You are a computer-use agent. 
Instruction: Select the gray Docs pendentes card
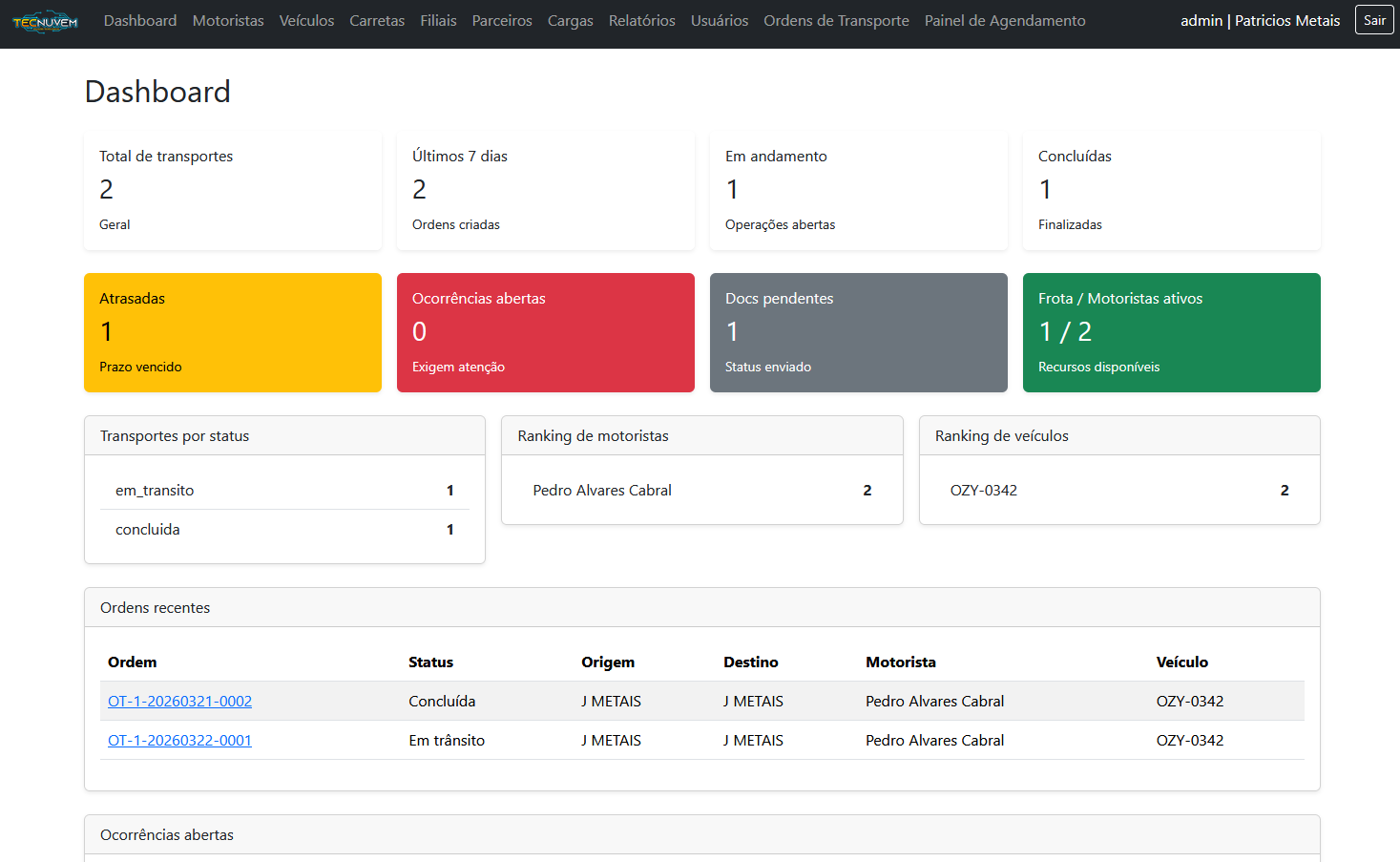point(859,332)
